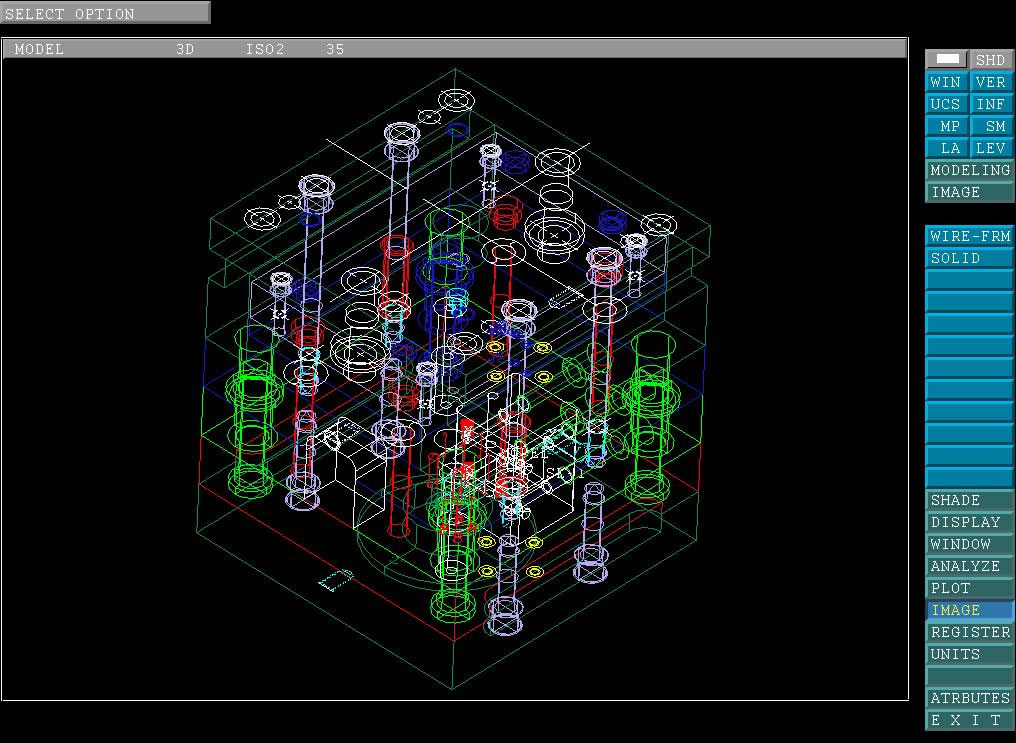Click the white swatch beside SHD
The width and height of the screenshot is (1016, 743).
pos(947,60)
